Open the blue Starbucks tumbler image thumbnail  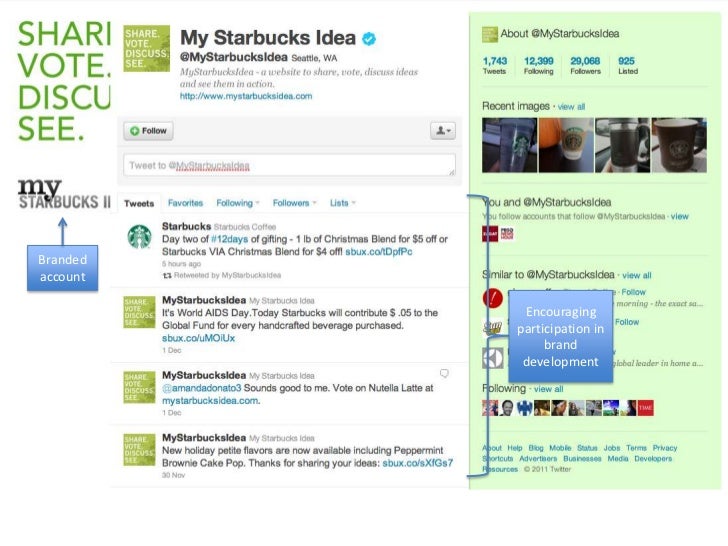pyautogui.click(x=509, y=145)
